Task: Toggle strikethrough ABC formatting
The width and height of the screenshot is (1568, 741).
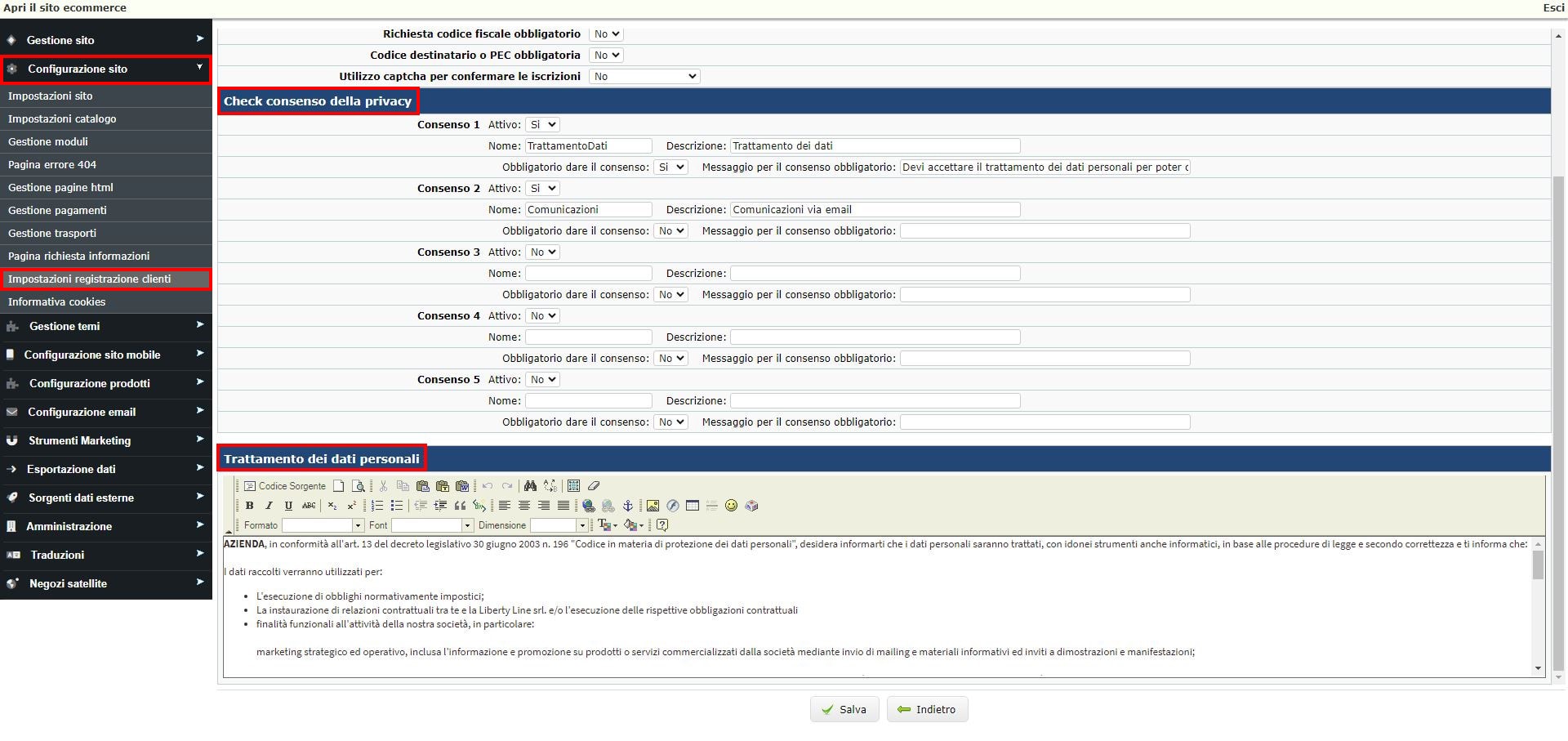Action: 309,506
